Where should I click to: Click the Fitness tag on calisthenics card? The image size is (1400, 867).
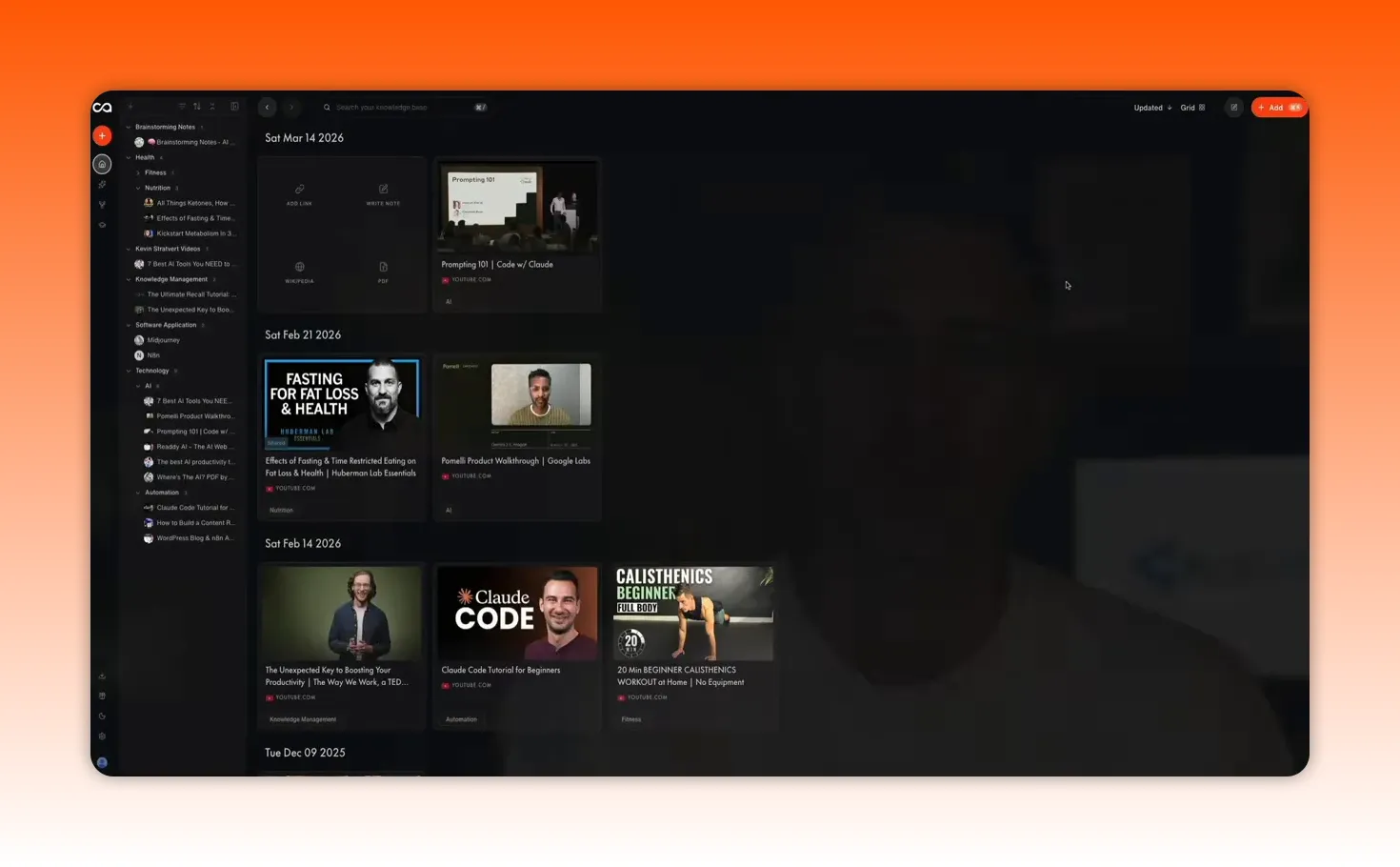coord(631,719)
